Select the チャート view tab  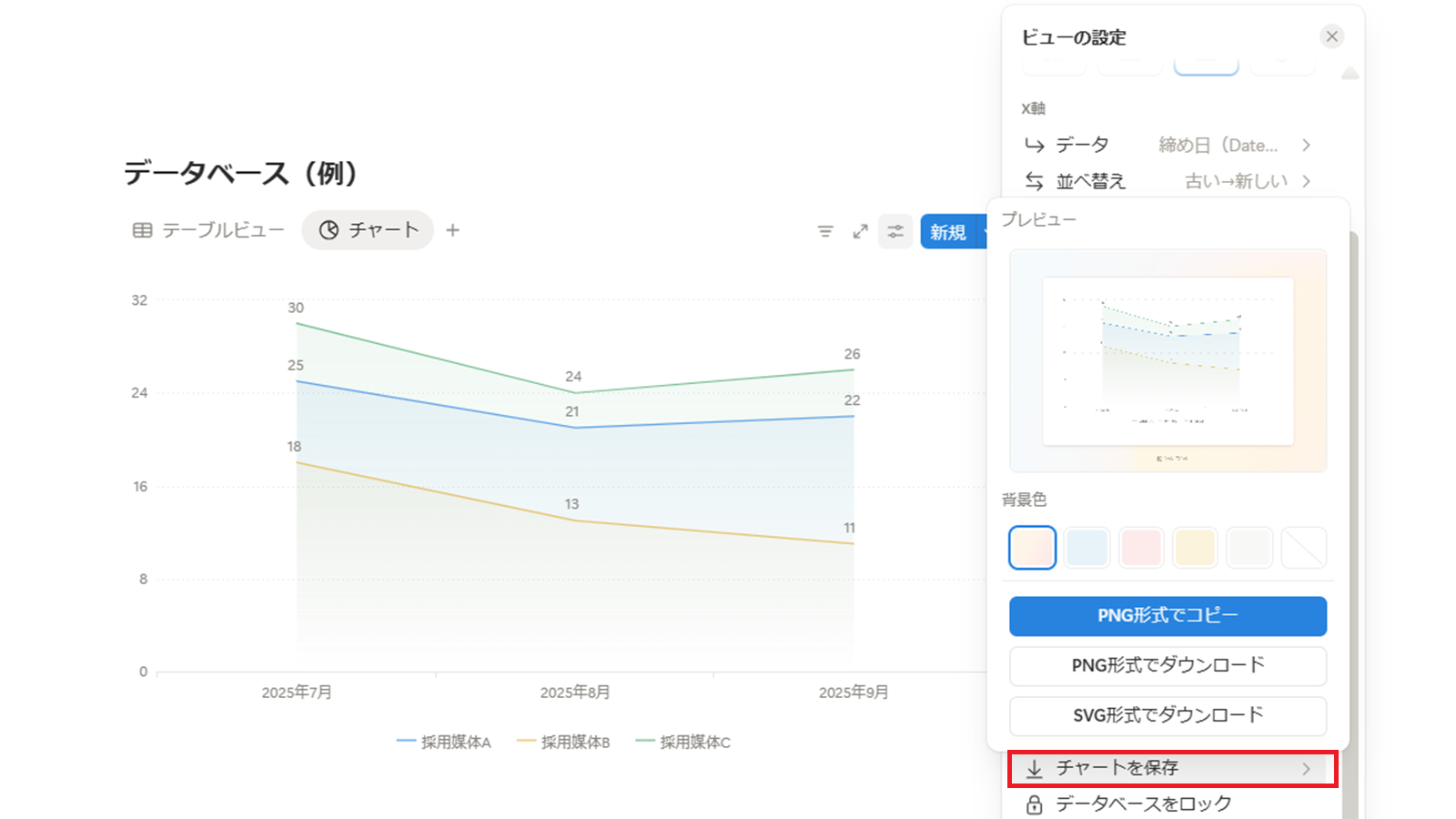(369, 230)
